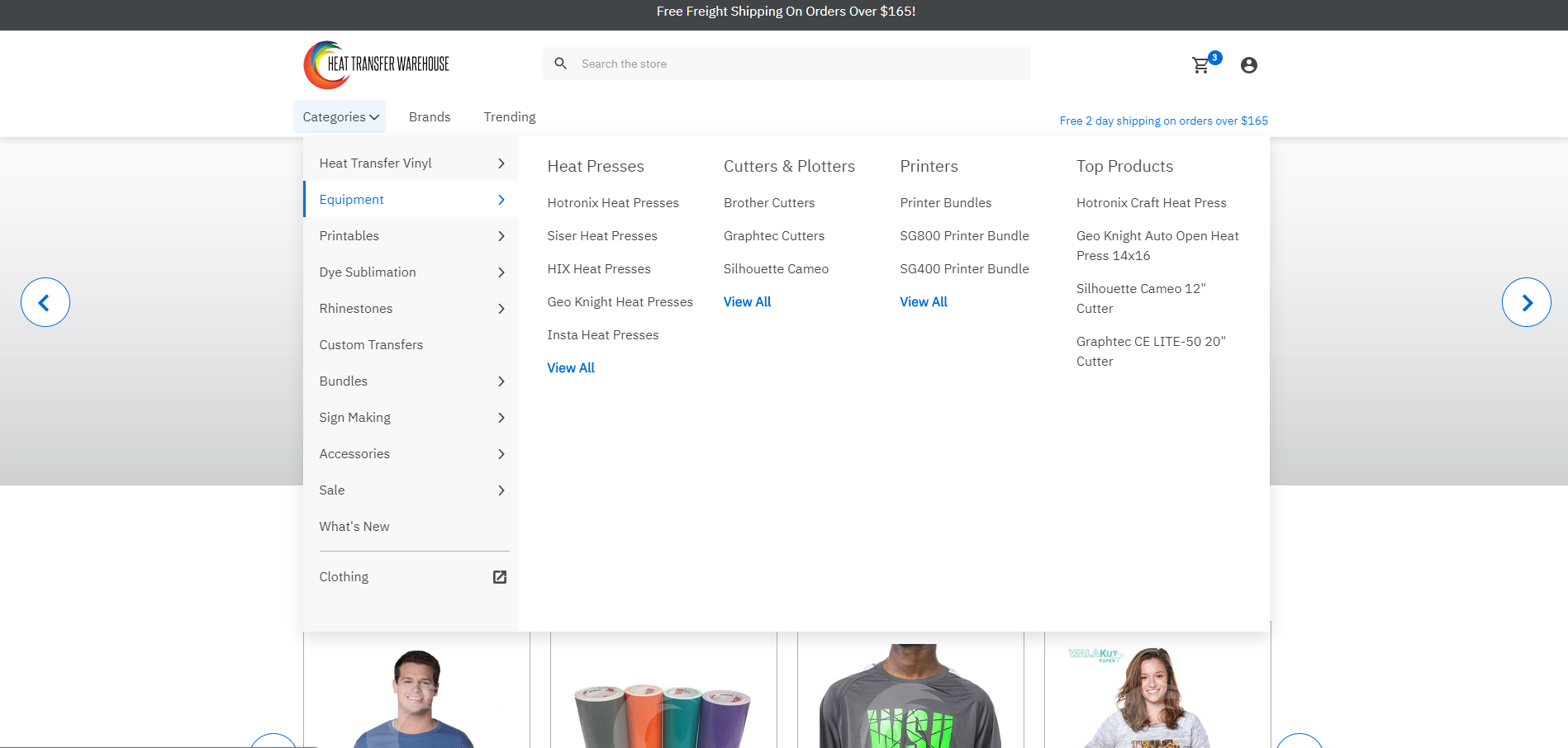This screenshot has height=748, width=1568.
Task: View All under Cutters & Plotters
Action: [x=748, y=302]
